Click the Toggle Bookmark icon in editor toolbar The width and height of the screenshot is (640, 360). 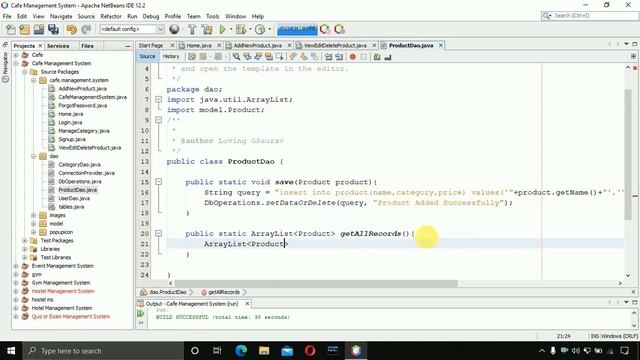(x=315, y=57)
